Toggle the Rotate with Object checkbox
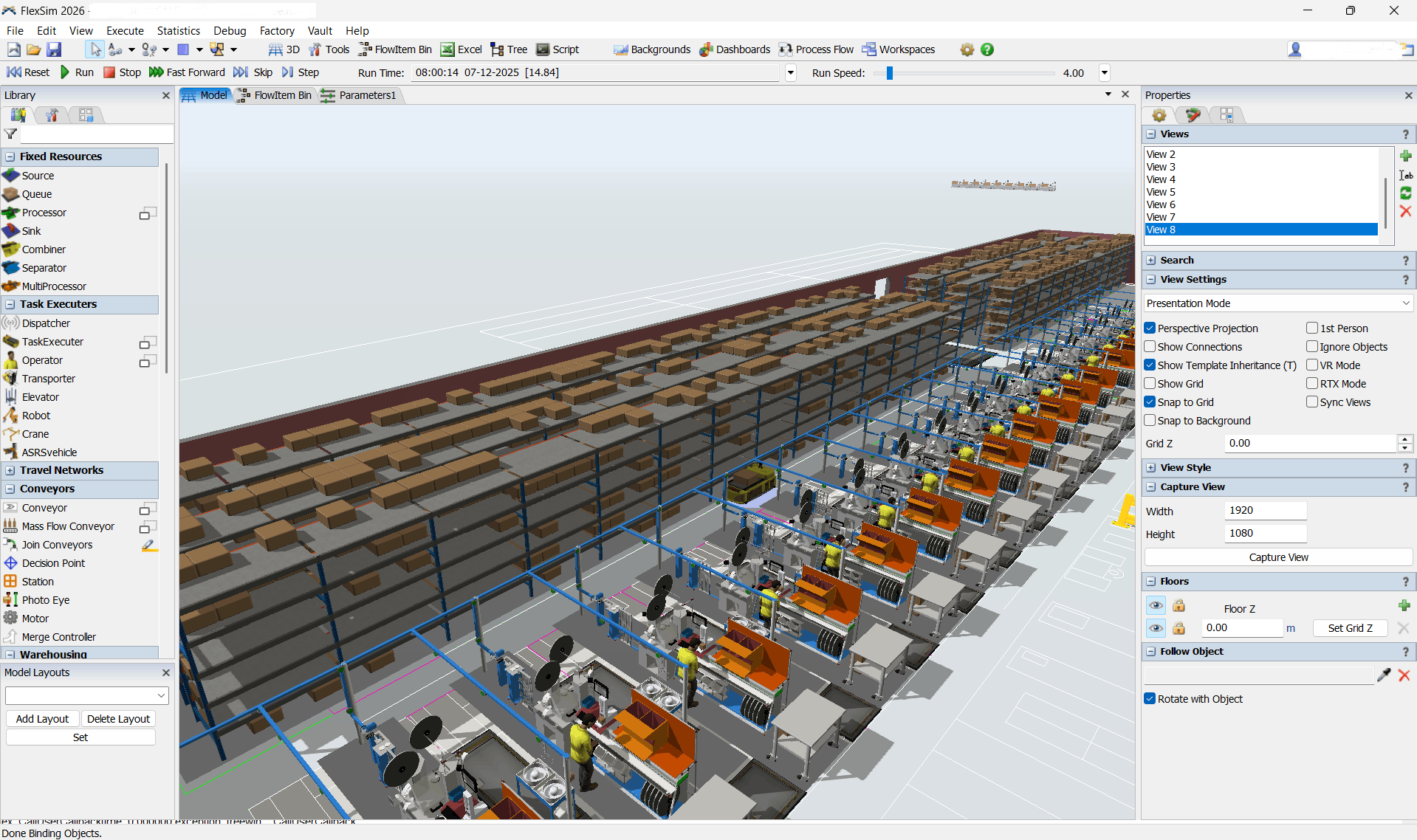 [1150, 699]
